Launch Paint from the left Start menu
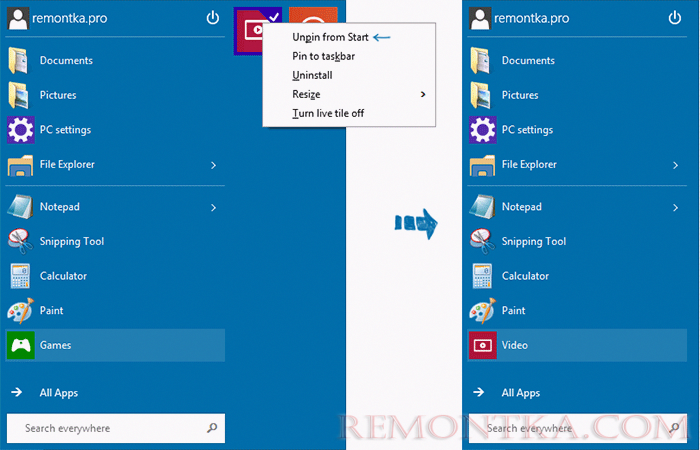 coord(52,311)
